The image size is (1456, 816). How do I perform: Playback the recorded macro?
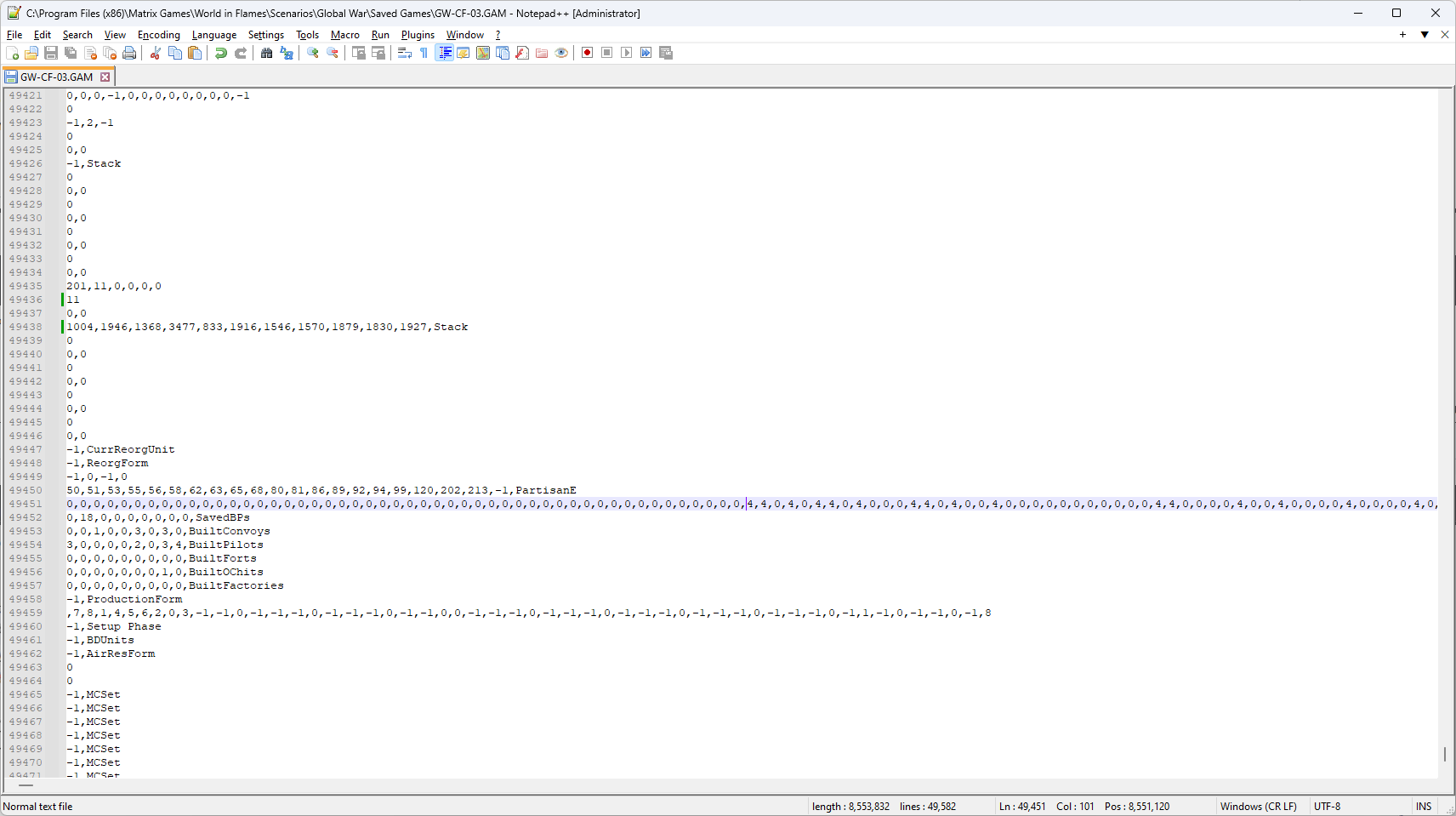625,53
